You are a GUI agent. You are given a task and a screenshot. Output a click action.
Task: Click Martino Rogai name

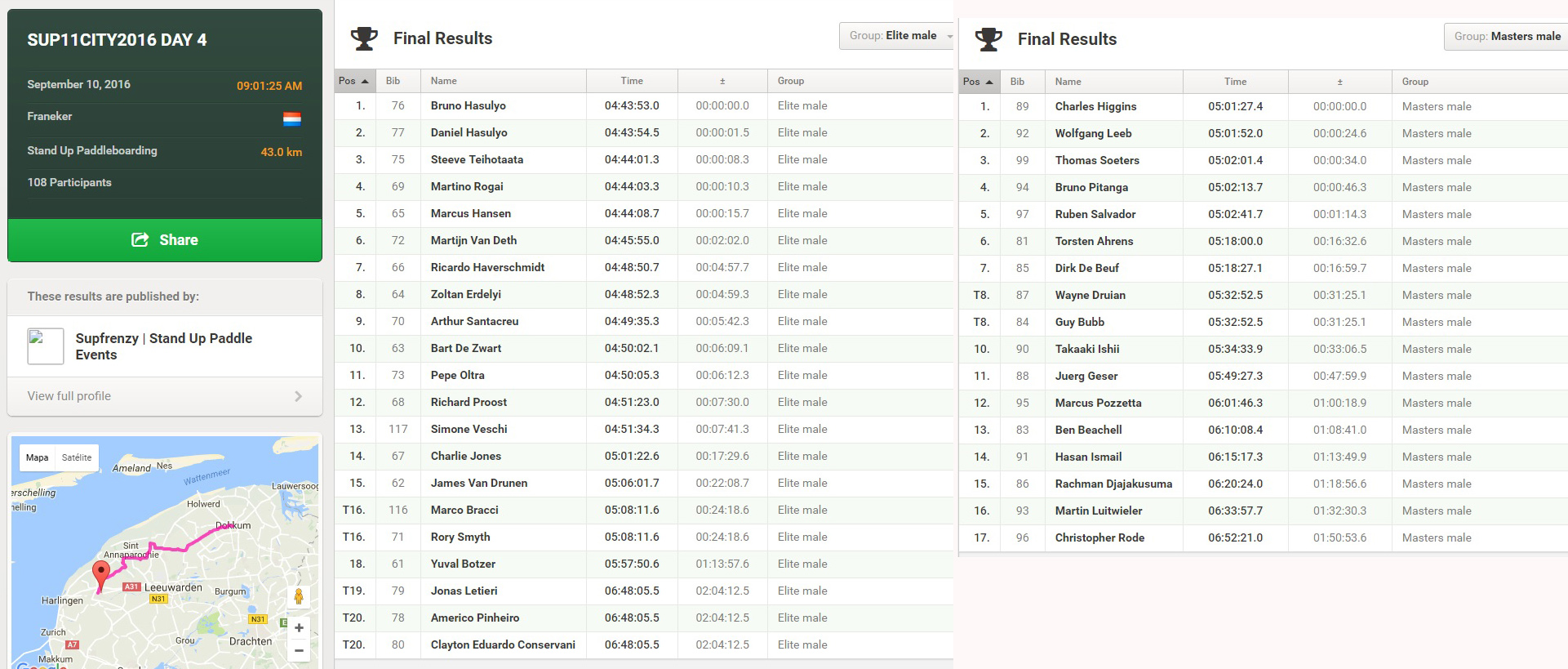tap(467, 186)
